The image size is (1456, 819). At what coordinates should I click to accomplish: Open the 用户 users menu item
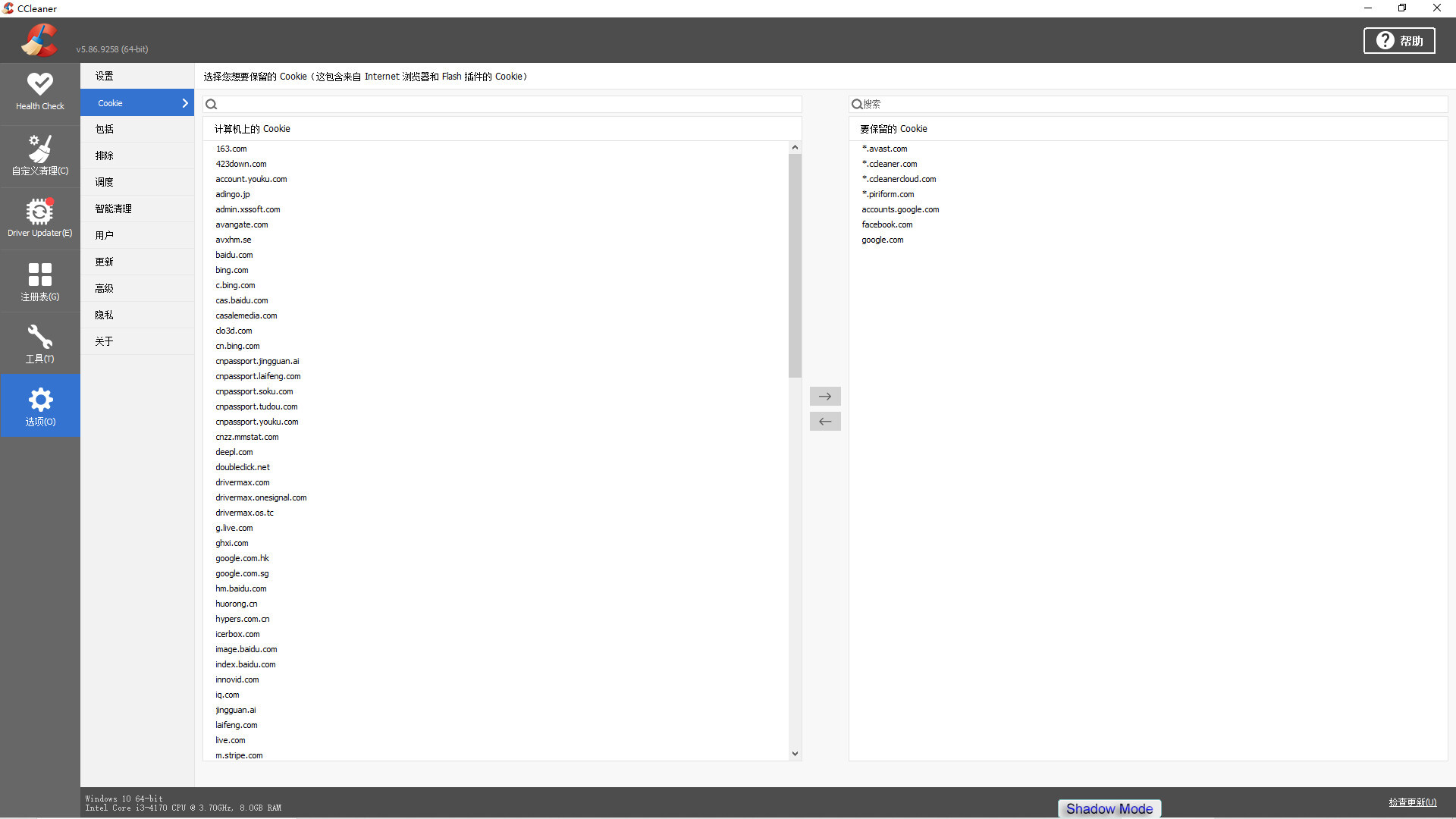click(x=137, y=235)
